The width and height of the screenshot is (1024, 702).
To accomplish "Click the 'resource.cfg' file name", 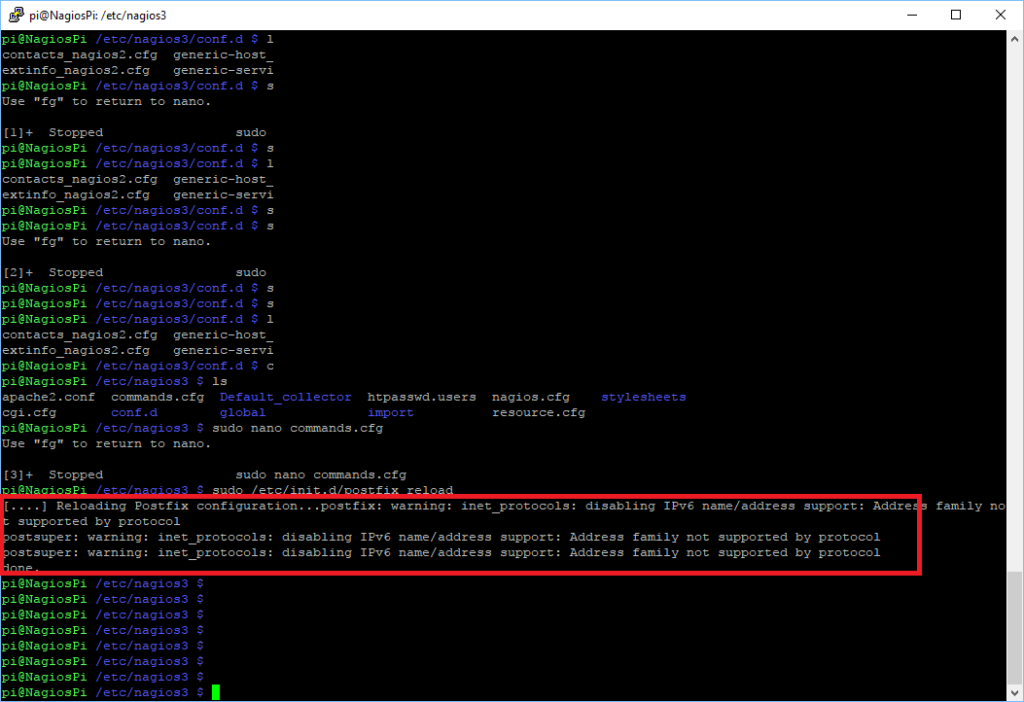I will tap(539, 413).
